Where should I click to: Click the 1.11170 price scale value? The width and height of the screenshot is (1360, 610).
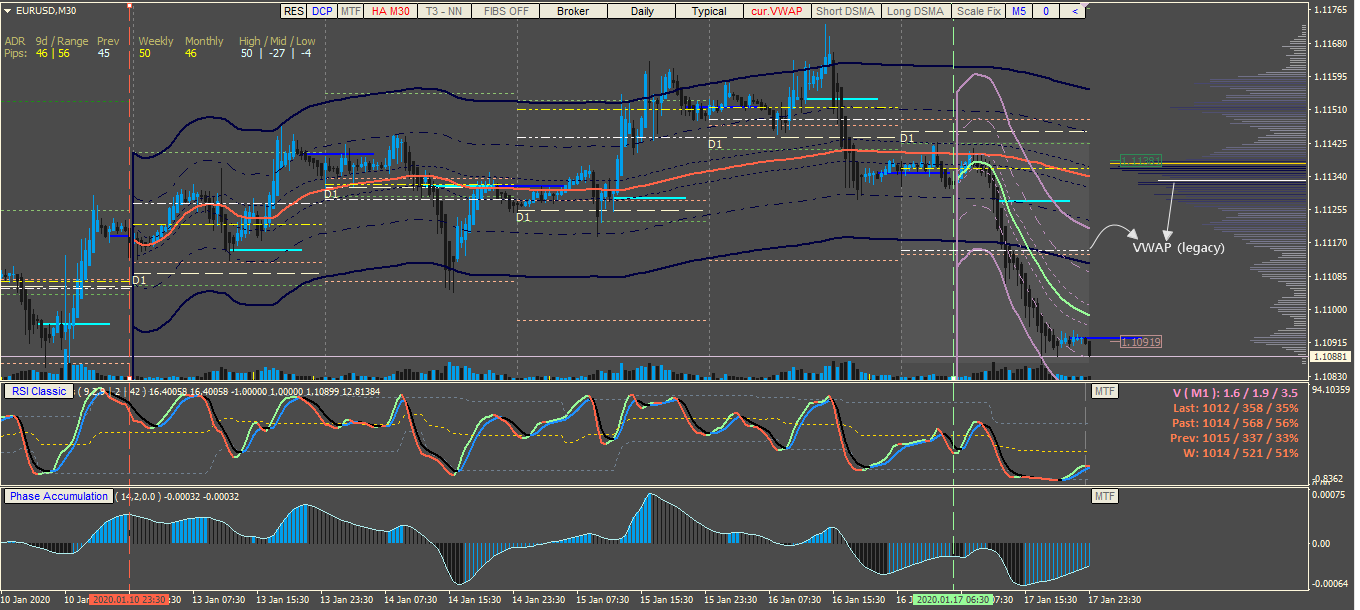coord(1331,243)
